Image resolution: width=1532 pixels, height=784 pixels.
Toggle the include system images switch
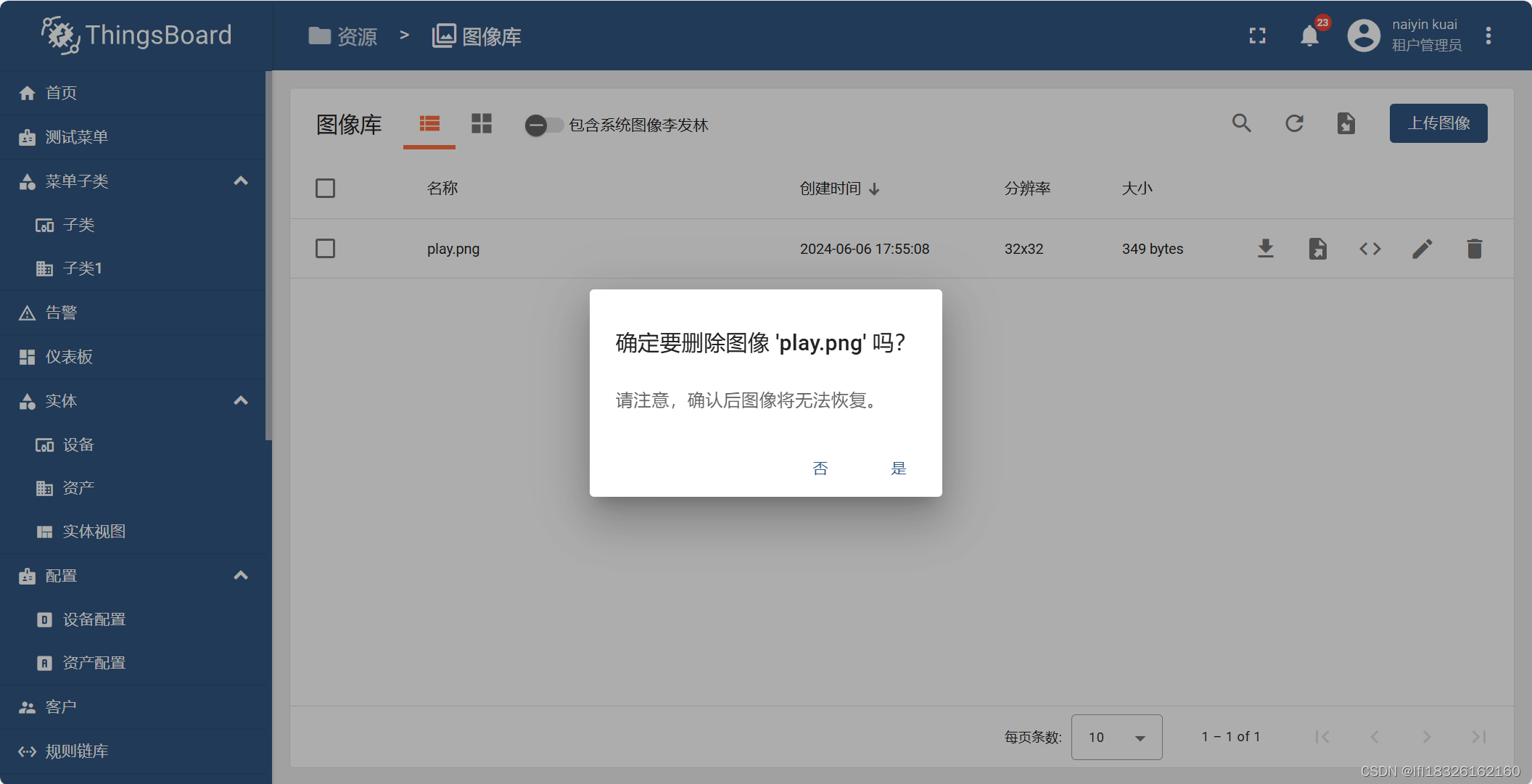click(x=544, y=125)
